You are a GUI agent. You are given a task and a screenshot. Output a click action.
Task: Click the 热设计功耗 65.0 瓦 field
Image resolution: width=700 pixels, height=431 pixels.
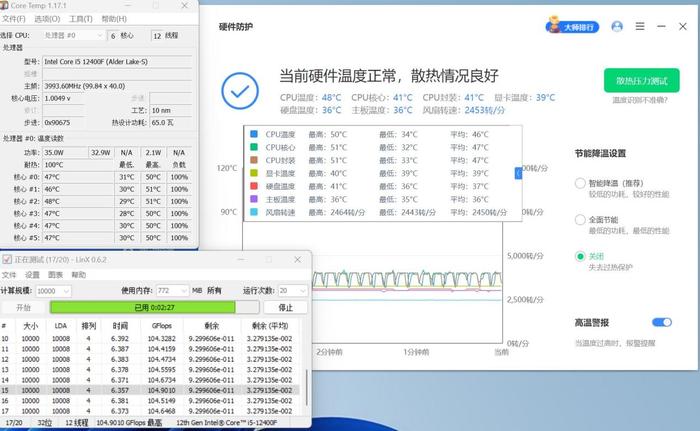171,122
